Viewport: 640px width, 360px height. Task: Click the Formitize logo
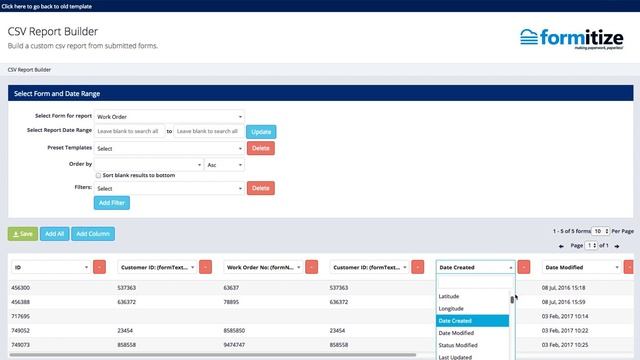coord(571,39)
